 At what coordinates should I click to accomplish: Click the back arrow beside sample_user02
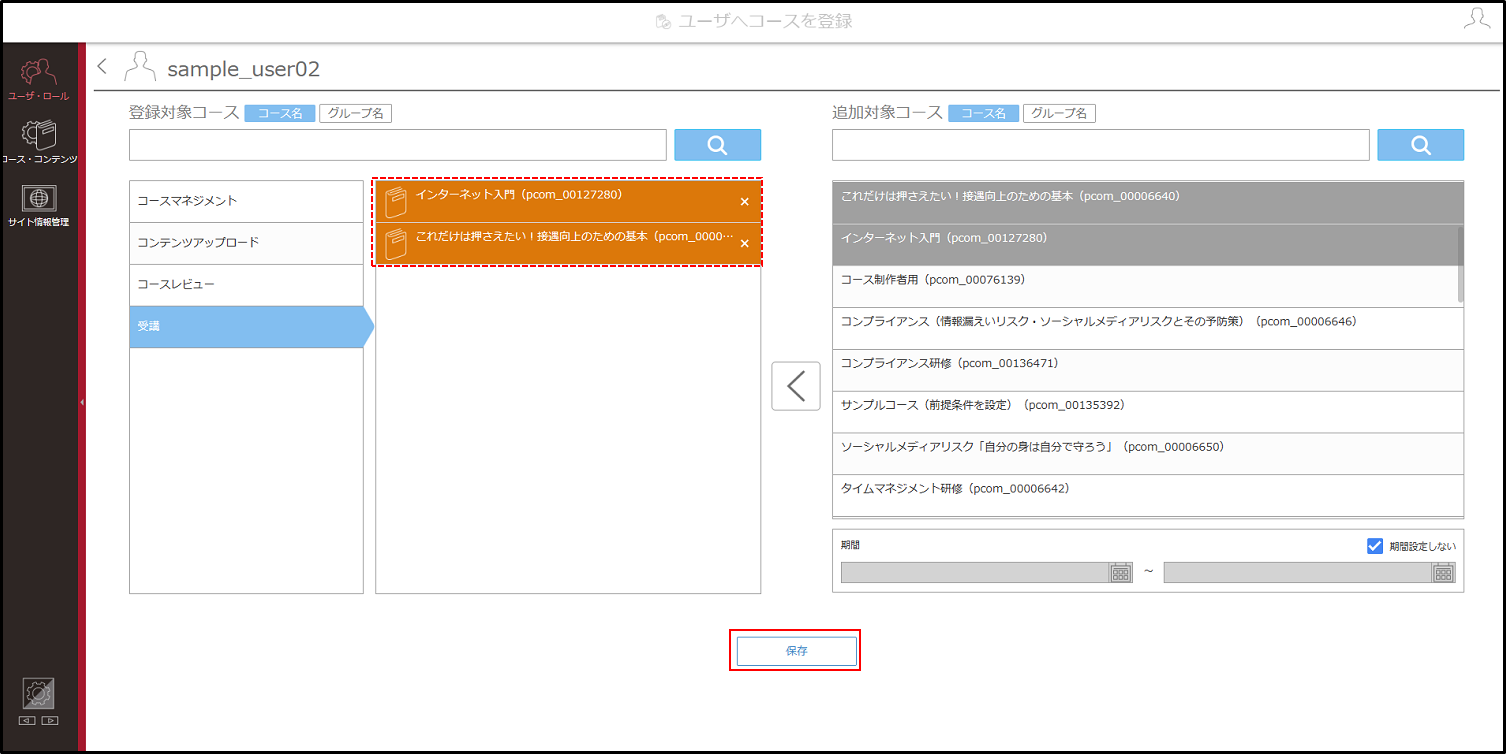[x=102, y=67]
